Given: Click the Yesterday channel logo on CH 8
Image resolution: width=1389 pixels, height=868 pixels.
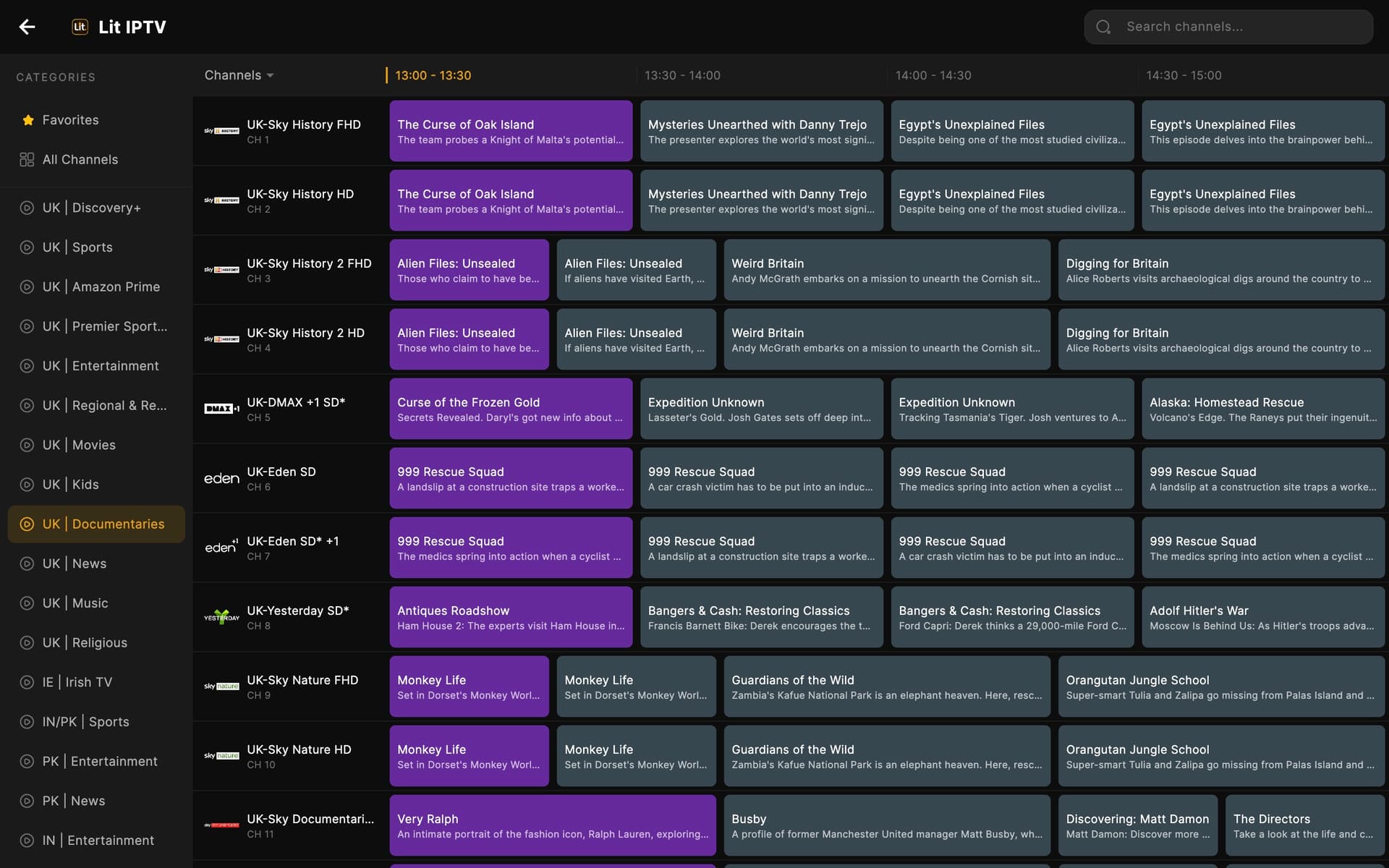Looking at the screenshot, I should 221,617.
